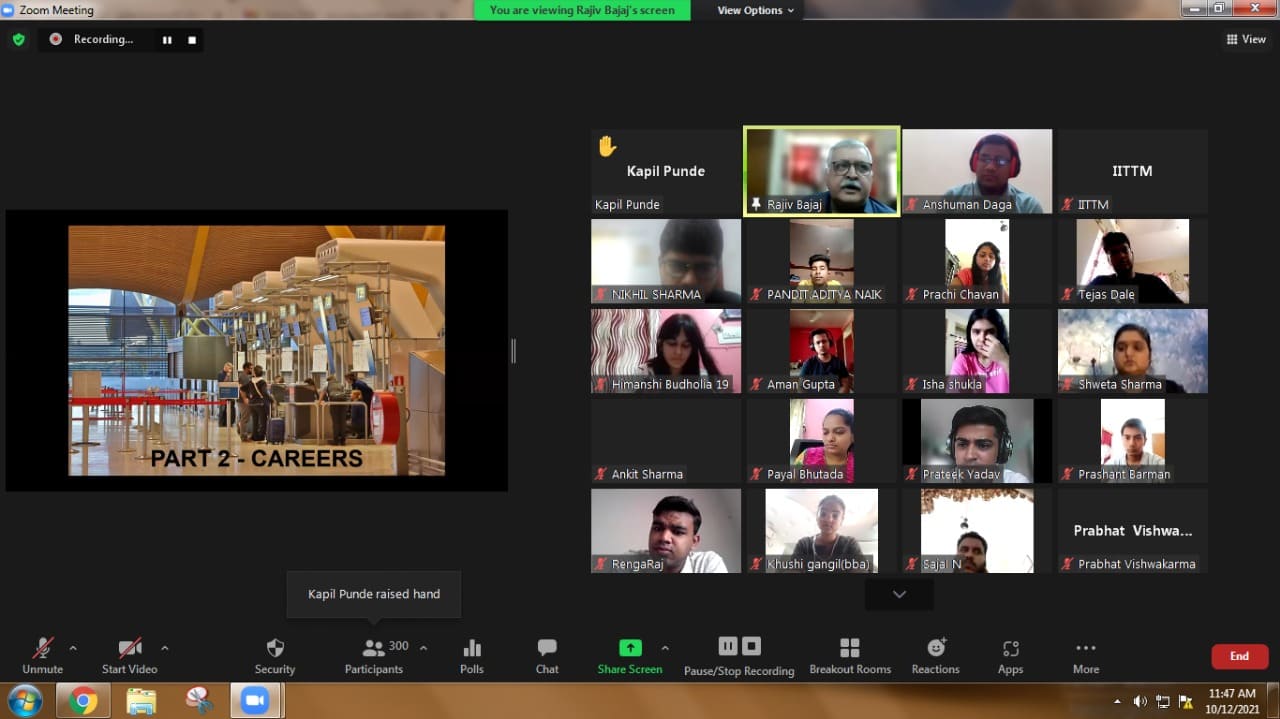Select Payal Bhutada's video tile
1280x719 pixels.
tap(822, 441)
